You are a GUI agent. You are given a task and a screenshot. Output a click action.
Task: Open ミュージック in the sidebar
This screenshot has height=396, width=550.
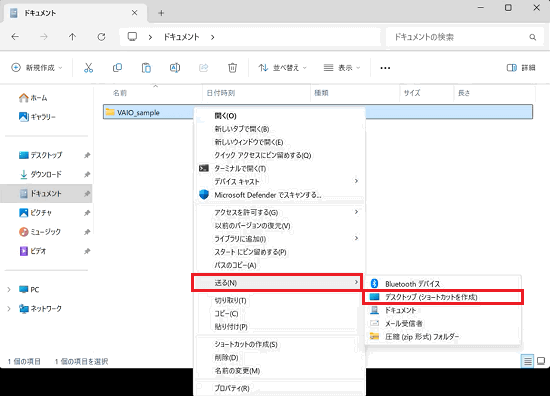pyautogui.click(x=40, y=232)
